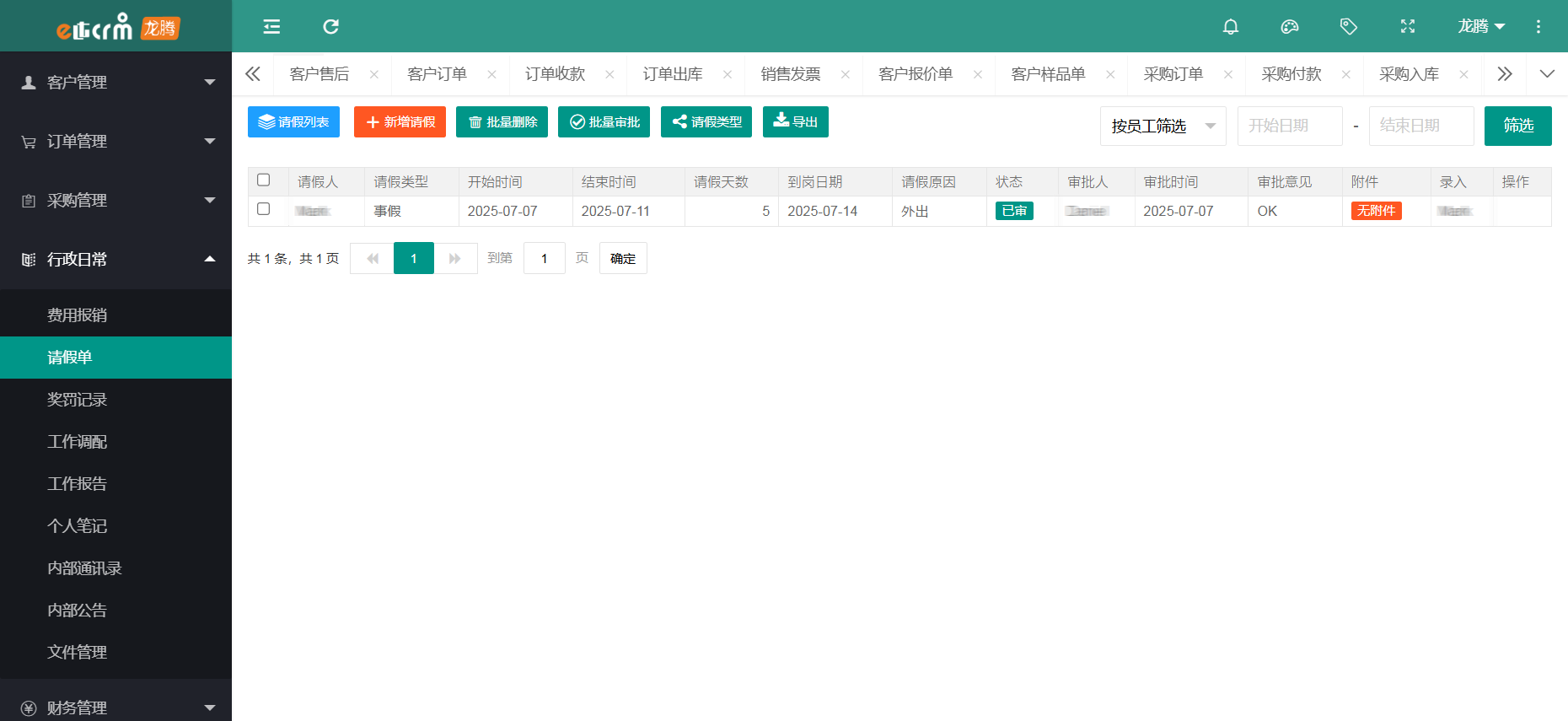The image size is (1568, 721).
Task: Click the page number jump field
Action: point(545,258)
